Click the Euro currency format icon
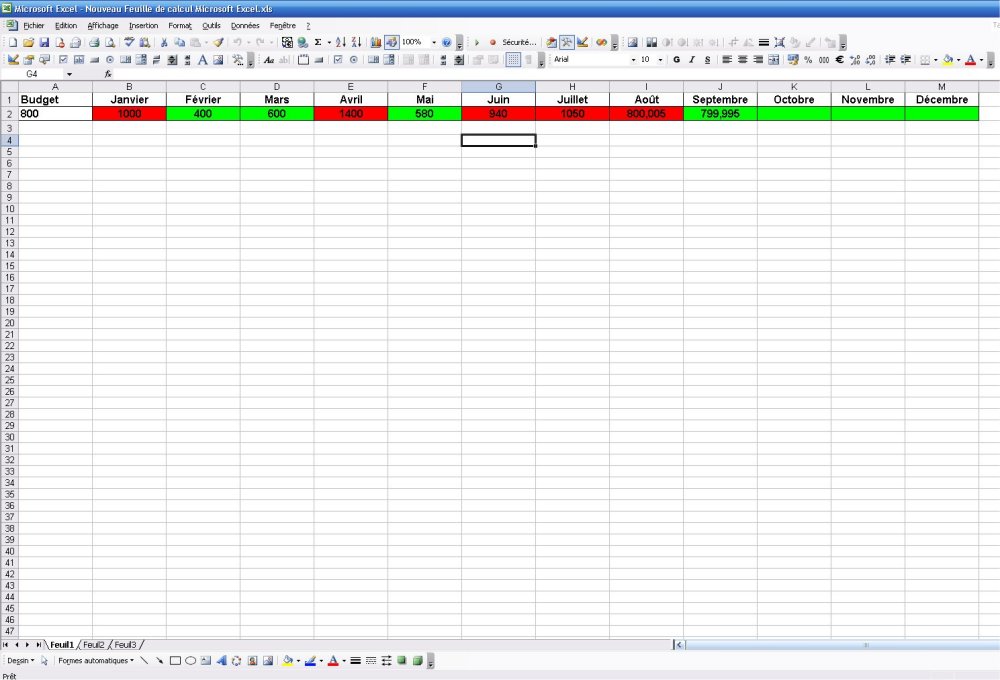The height and width of the screenshot is (680, 1000). tap(839, 60)
